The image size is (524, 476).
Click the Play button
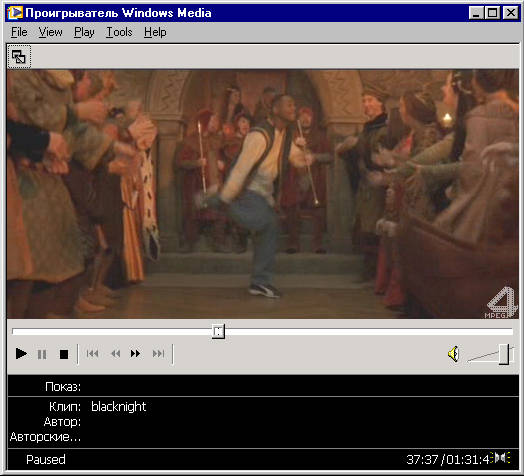click(x=21, y=353)
